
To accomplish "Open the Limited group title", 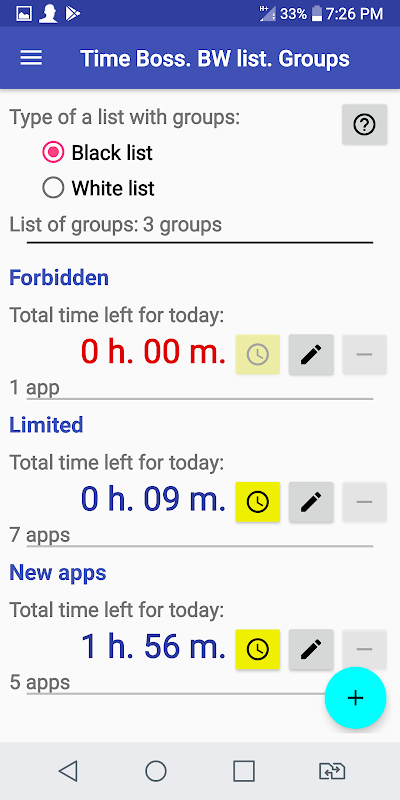I will (46, 425).
